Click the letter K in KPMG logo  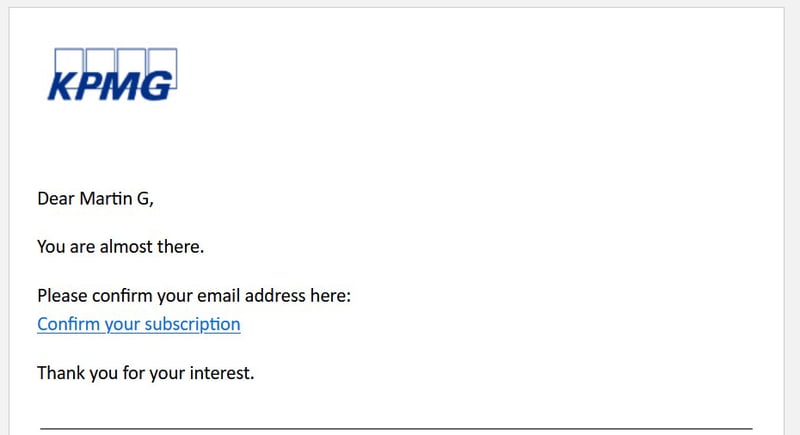(62, 86)
